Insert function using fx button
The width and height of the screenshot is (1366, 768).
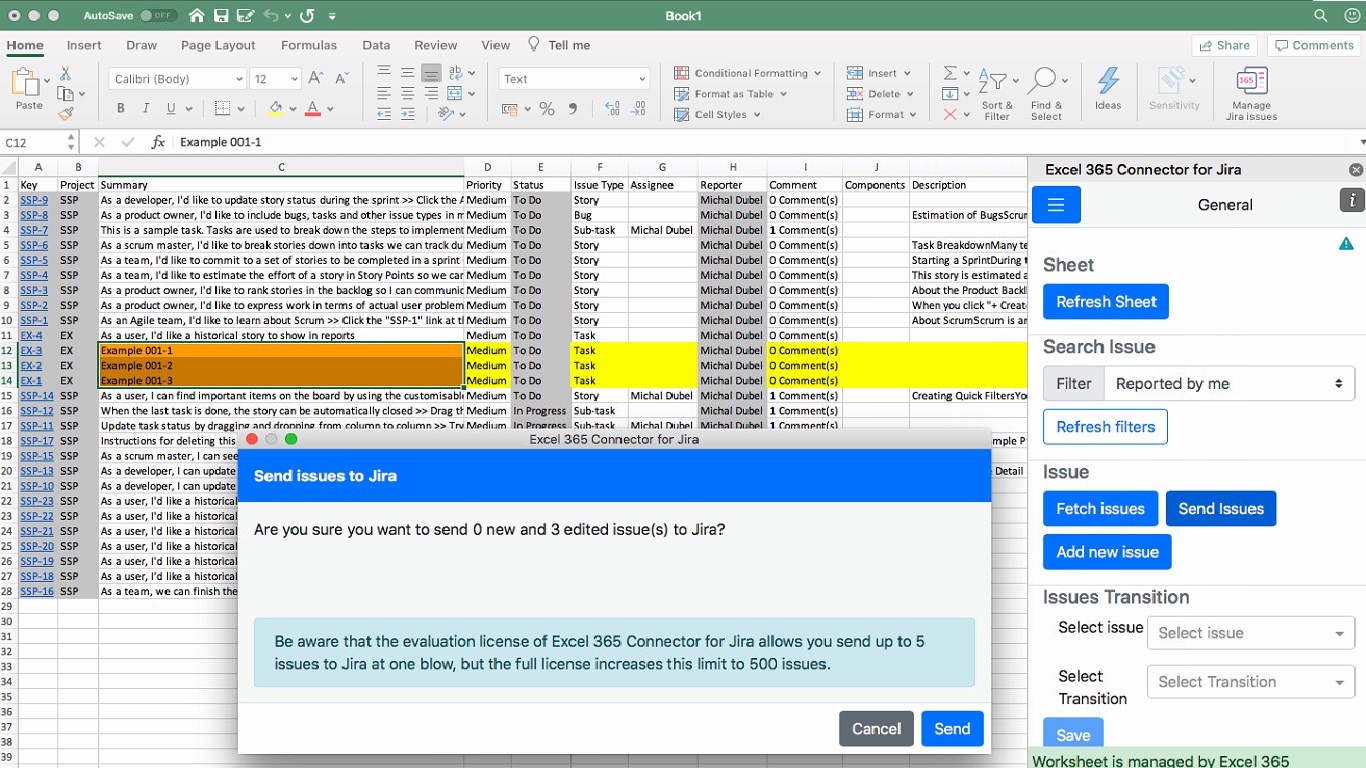point(158,142)
